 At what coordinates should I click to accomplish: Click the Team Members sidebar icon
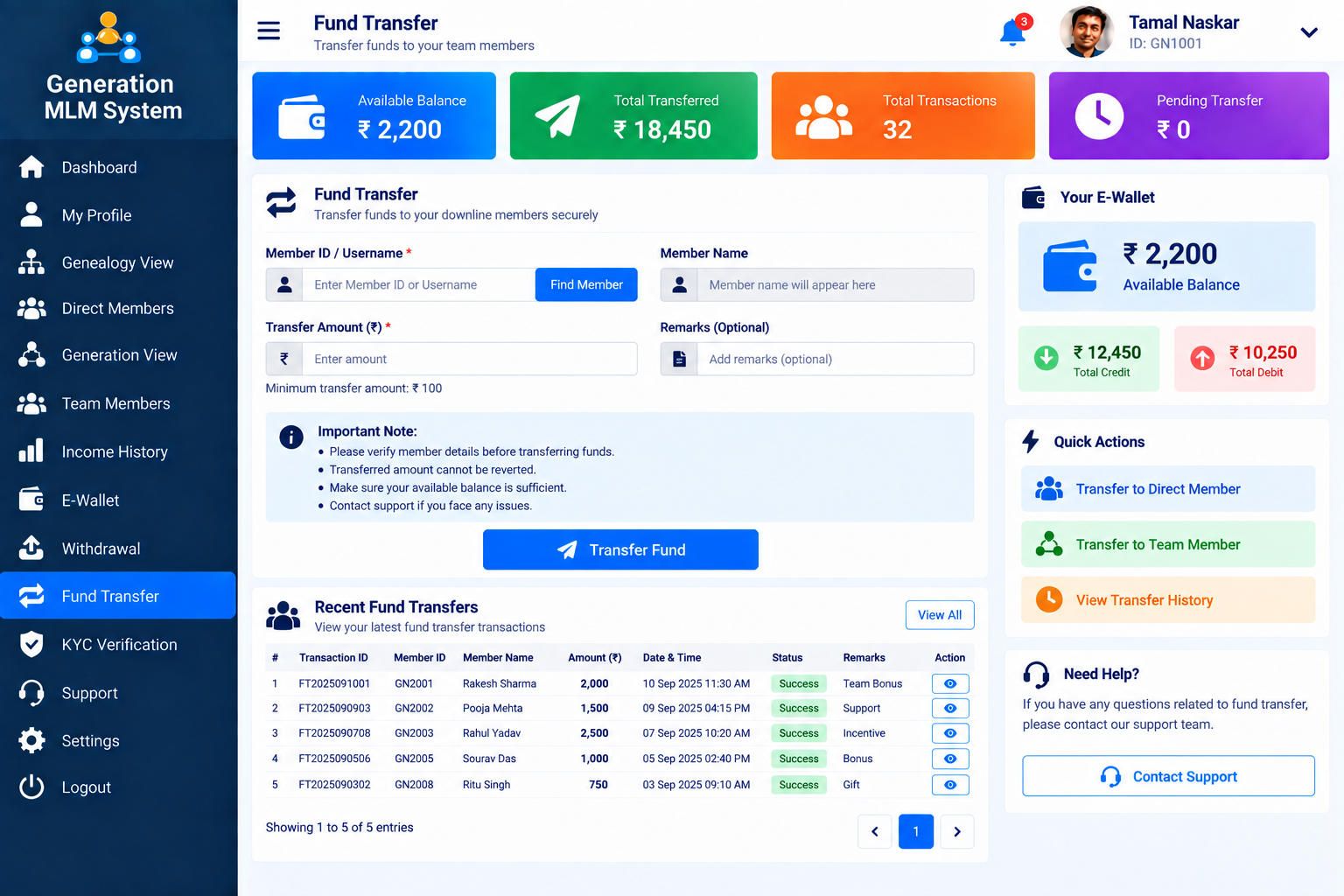31,403
